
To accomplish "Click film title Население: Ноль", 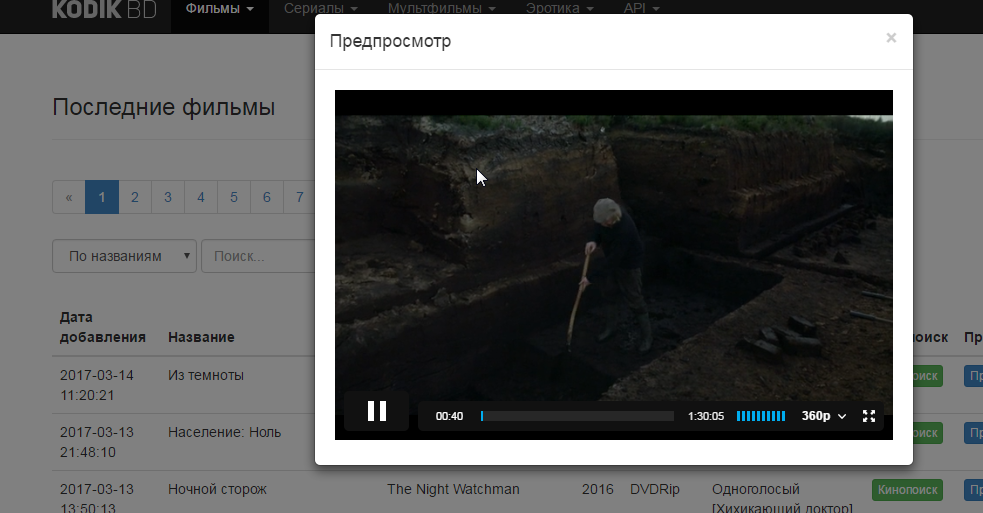I will pyautogui.click(x=224, y=432).
